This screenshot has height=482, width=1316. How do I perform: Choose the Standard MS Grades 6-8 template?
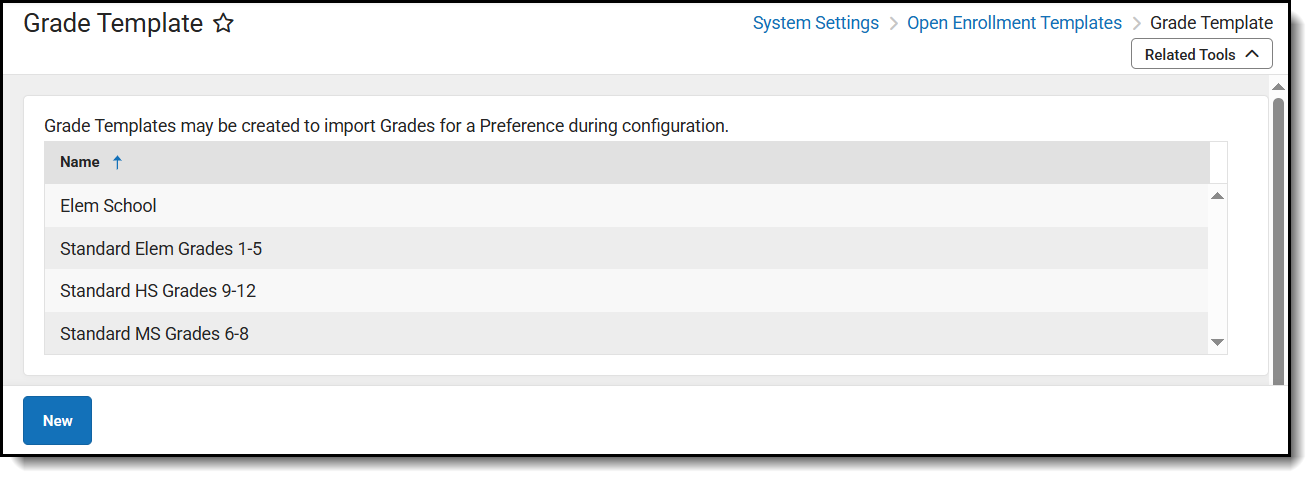(x=154, y=334)
